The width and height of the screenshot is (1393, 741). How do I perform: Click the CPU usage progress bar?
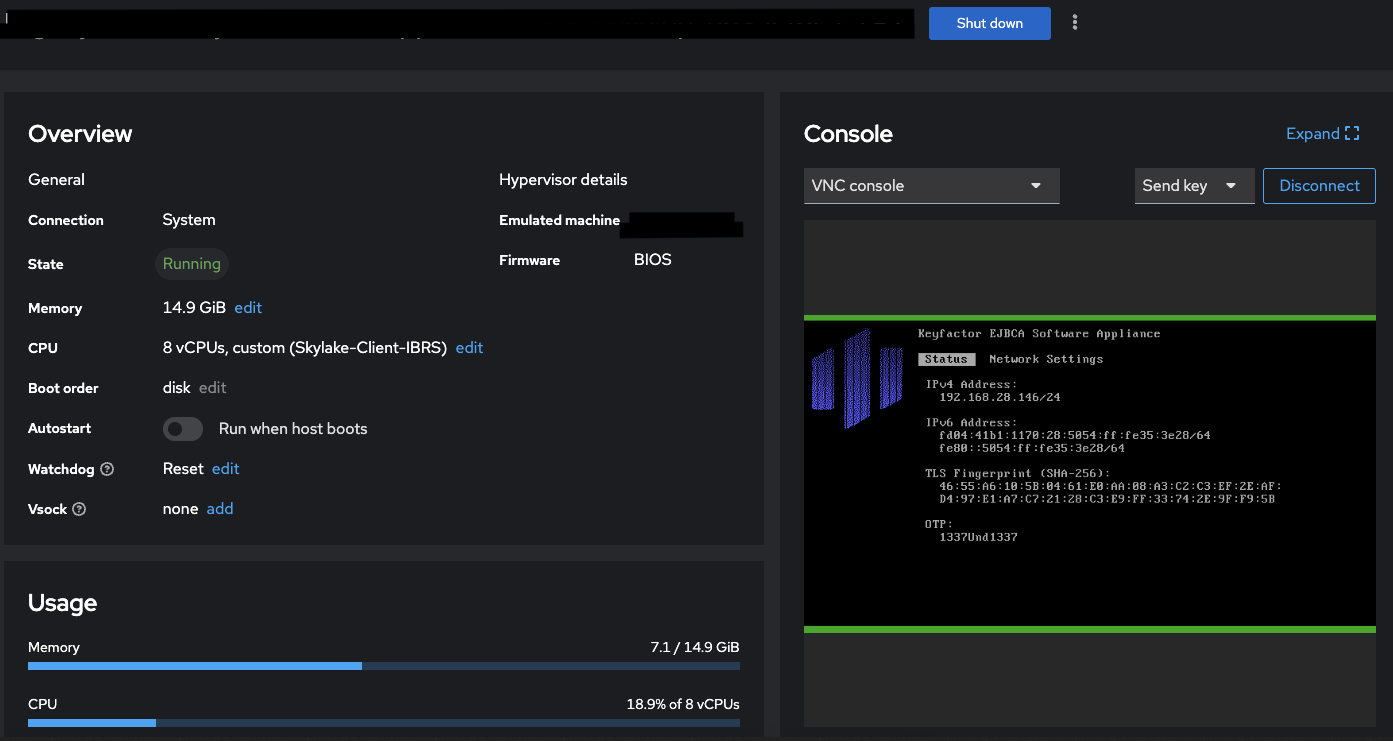[384, 723]
